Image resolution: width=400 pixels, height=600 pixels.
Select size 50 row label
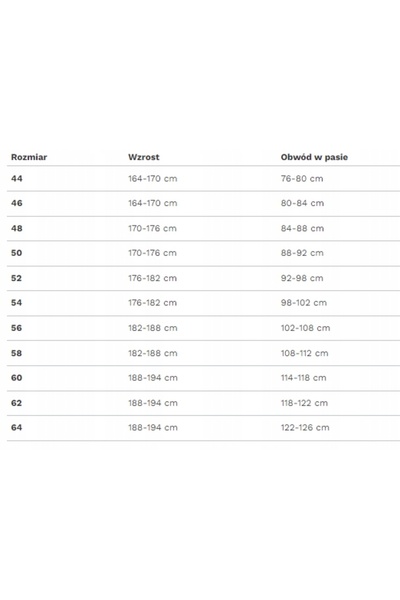[17, 253]
